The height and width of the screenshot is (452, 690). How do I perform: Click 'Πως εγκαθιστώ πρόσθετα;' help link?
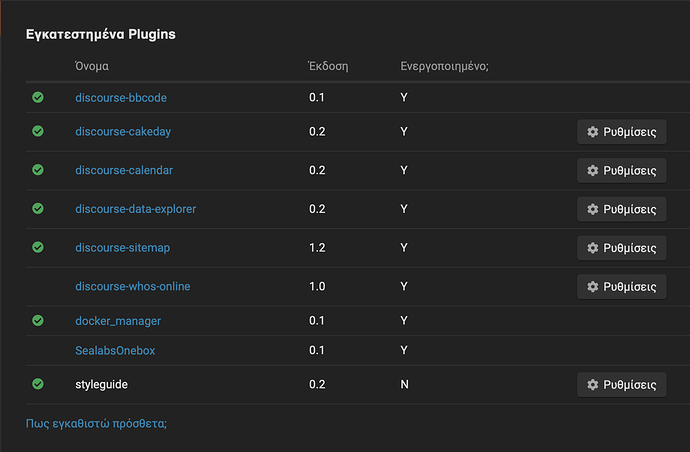(96, 423)
